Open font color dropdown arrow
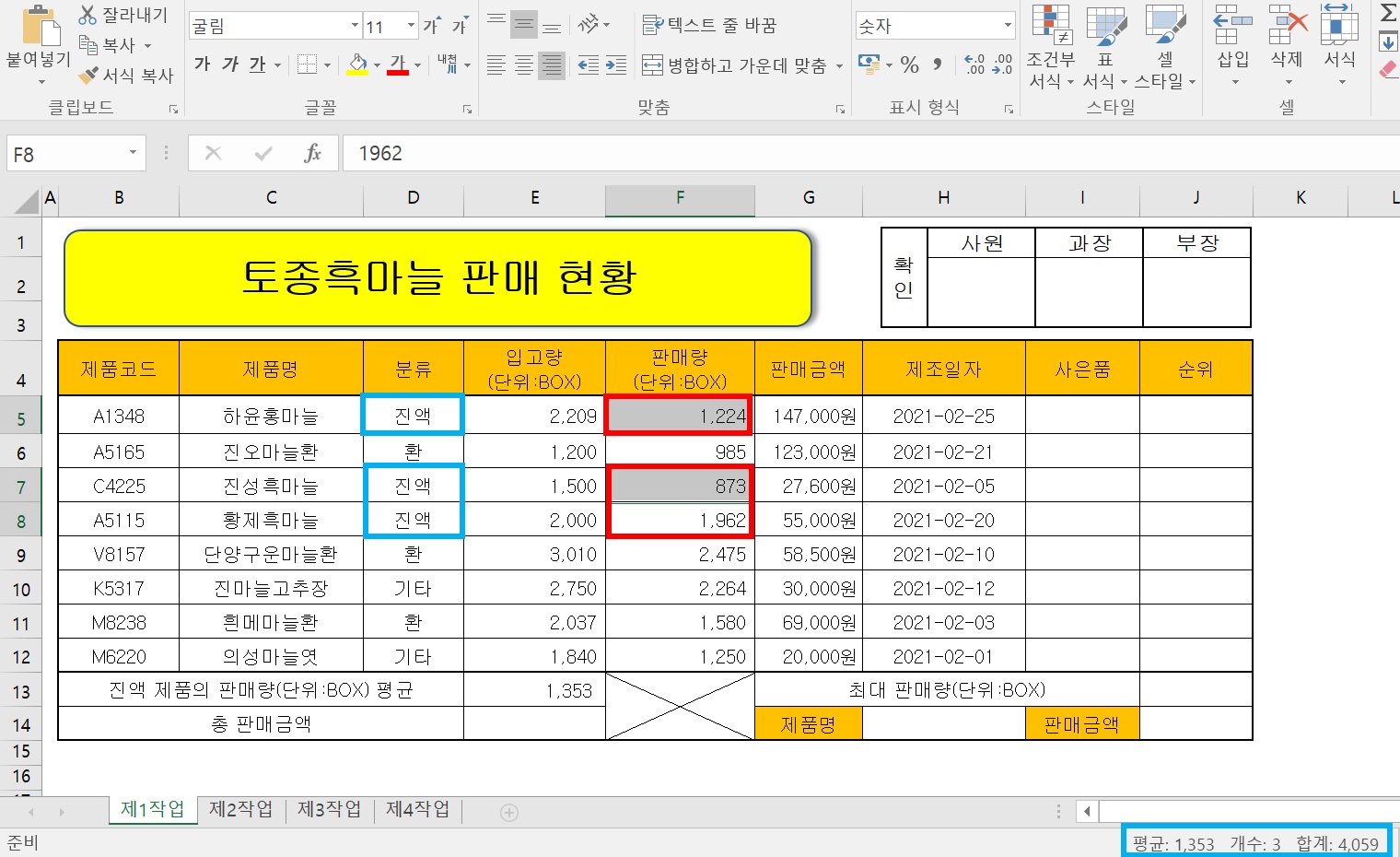The width and height of the screenshot is (1400, 857). tap(417, 65)
